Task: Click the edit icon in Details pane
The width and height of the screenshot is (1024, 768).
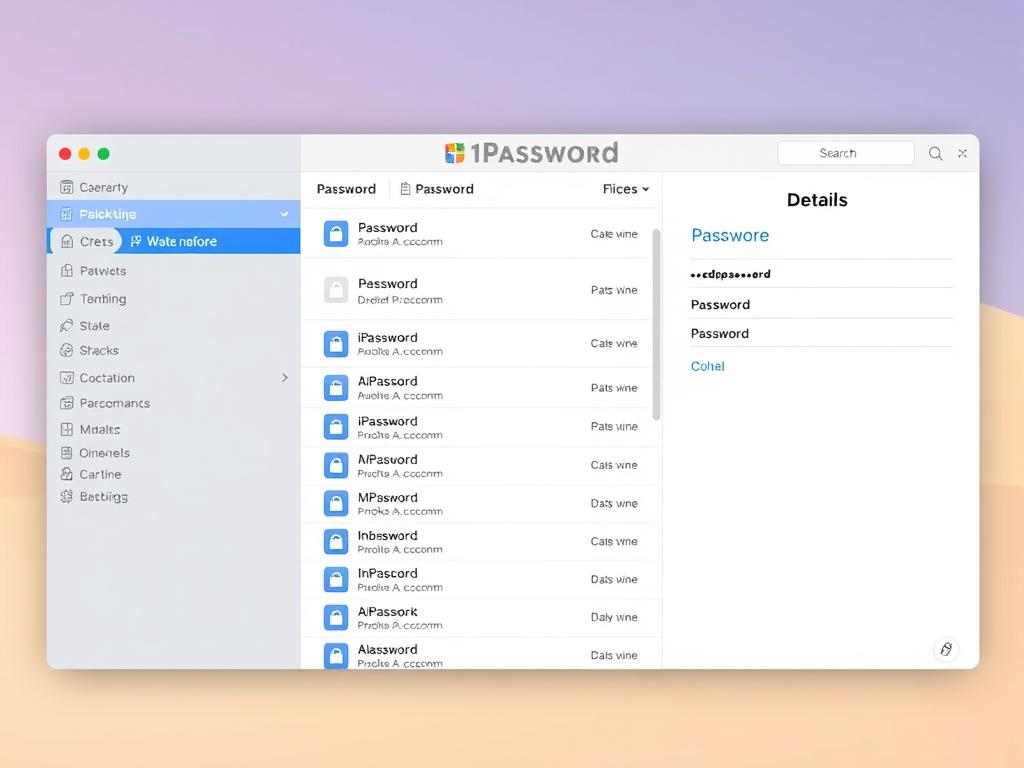Action: click(946, 649)
